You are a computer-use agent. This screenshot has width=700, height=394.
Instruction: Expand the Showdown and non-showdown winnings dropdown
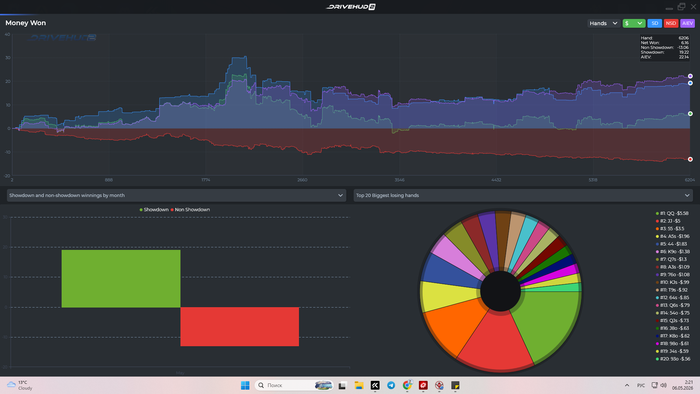click(x=176, y=195)
